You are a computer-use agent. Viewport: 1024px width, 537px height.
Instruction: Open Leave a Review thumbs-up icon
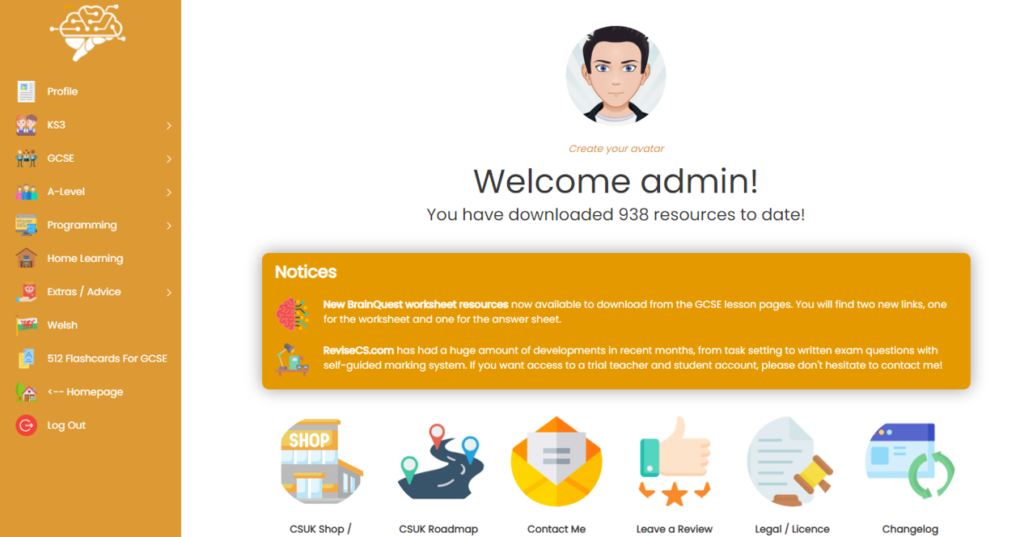[674, 461]
